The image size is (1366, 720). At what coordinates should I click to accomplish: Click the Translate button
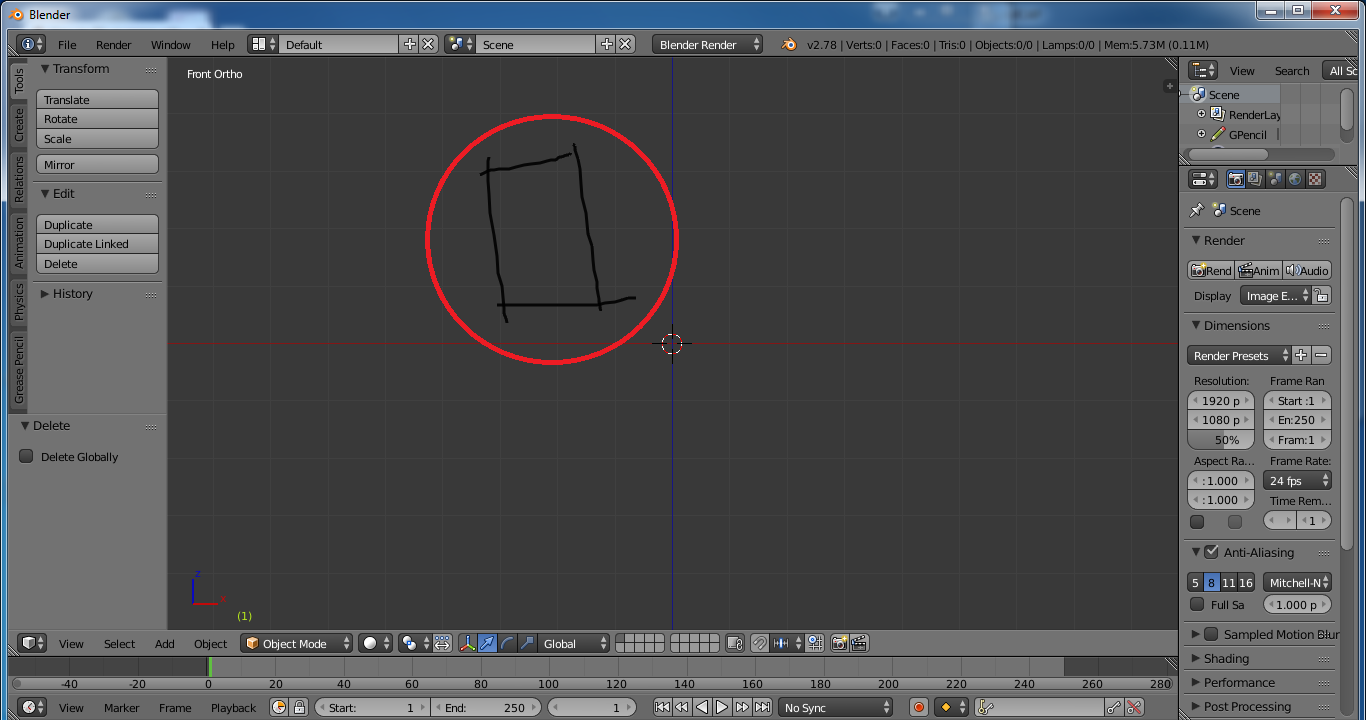click(x=98, y=99)
